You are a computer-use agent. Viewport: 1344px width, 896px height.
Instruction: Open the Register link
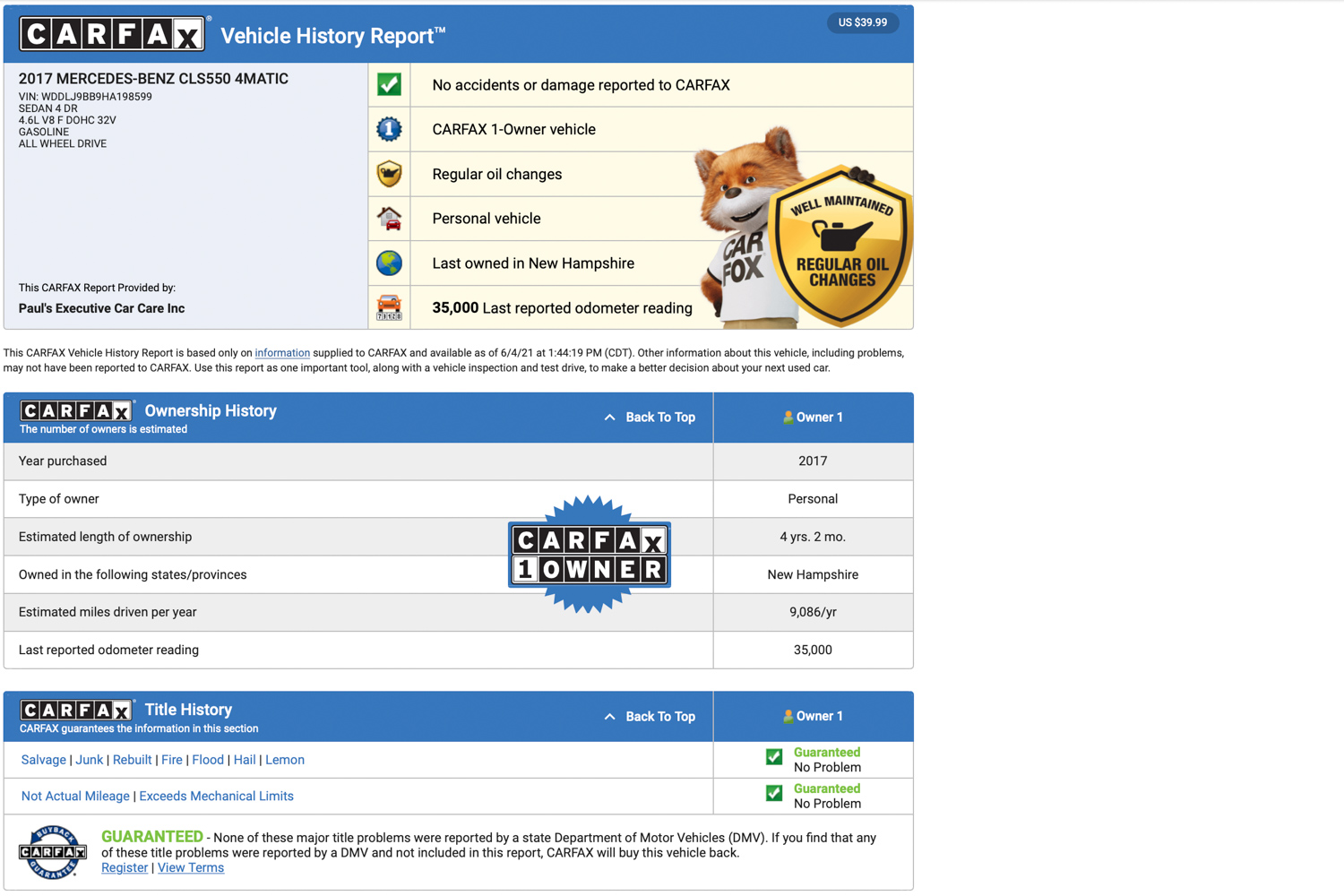125,868
